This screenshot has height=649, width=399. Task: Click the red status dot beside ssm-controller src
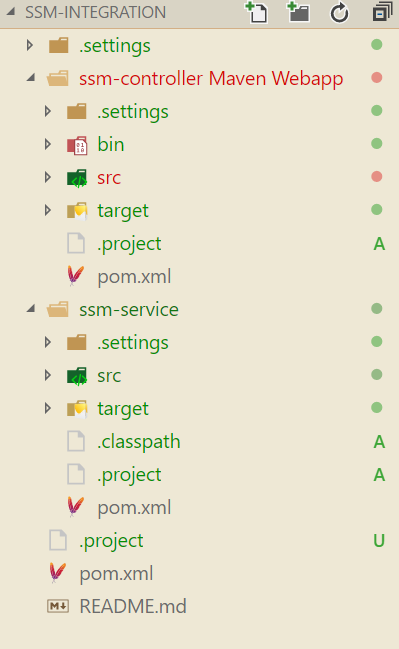[x=377, y=177]
